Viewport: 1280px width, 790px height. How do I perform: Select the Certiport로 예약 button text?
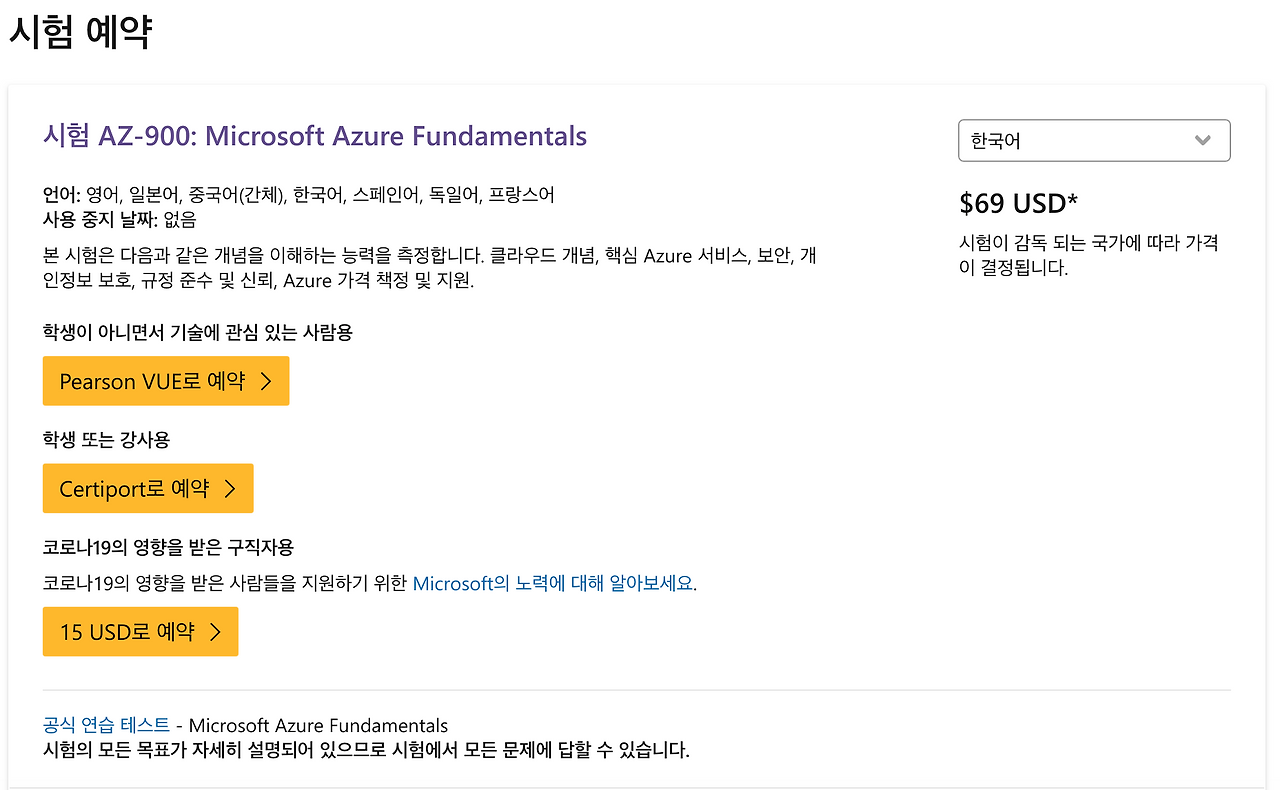click(134, 488)
